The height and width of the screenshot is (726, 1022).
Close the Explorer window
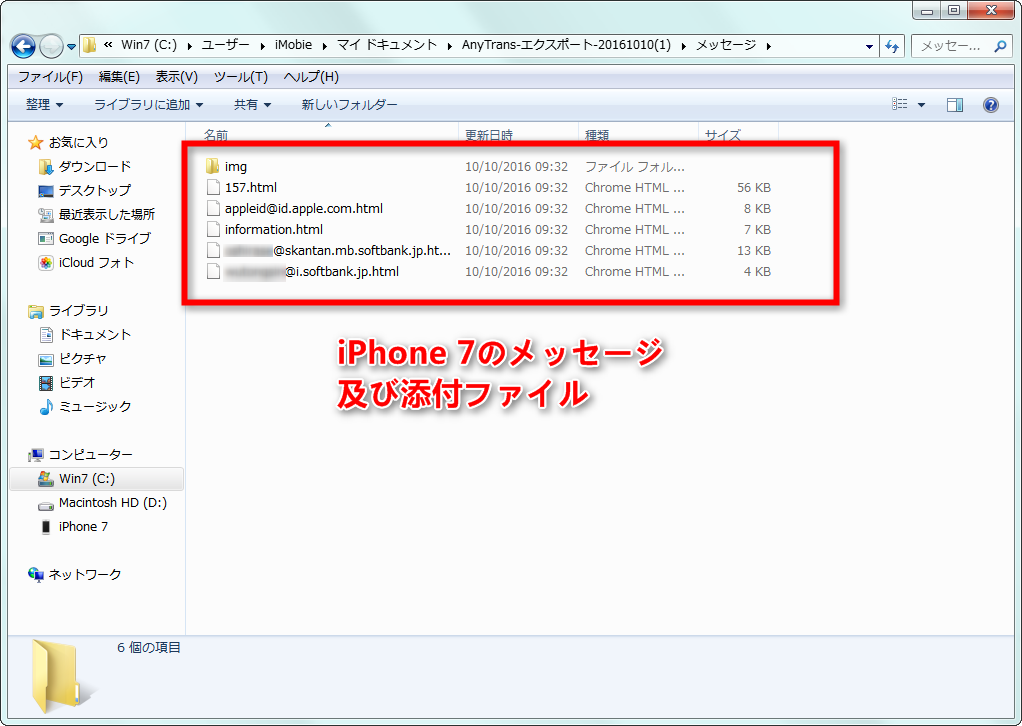[991, 10]
